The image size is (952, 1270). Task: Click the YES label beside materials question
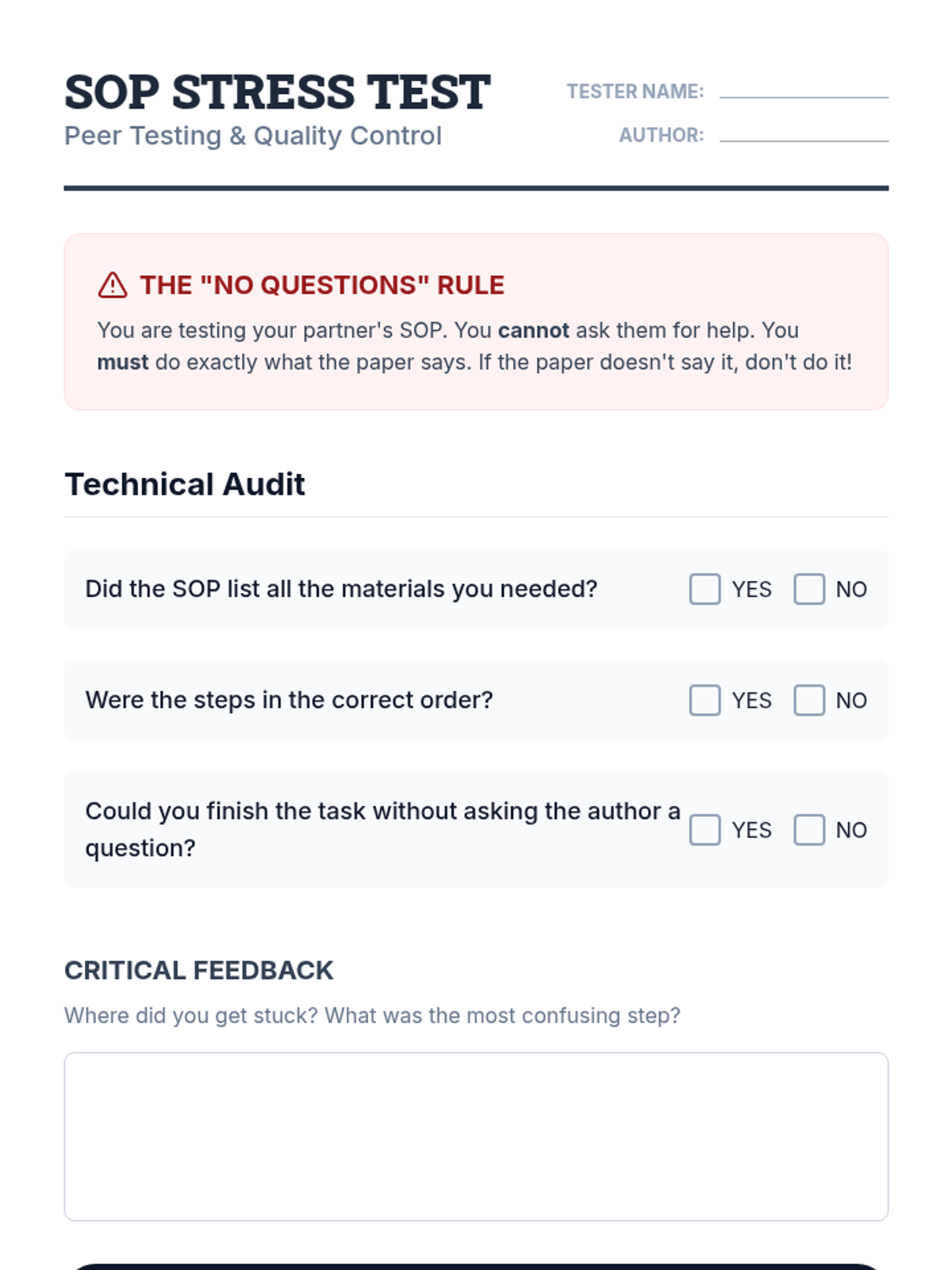[751, 589]
